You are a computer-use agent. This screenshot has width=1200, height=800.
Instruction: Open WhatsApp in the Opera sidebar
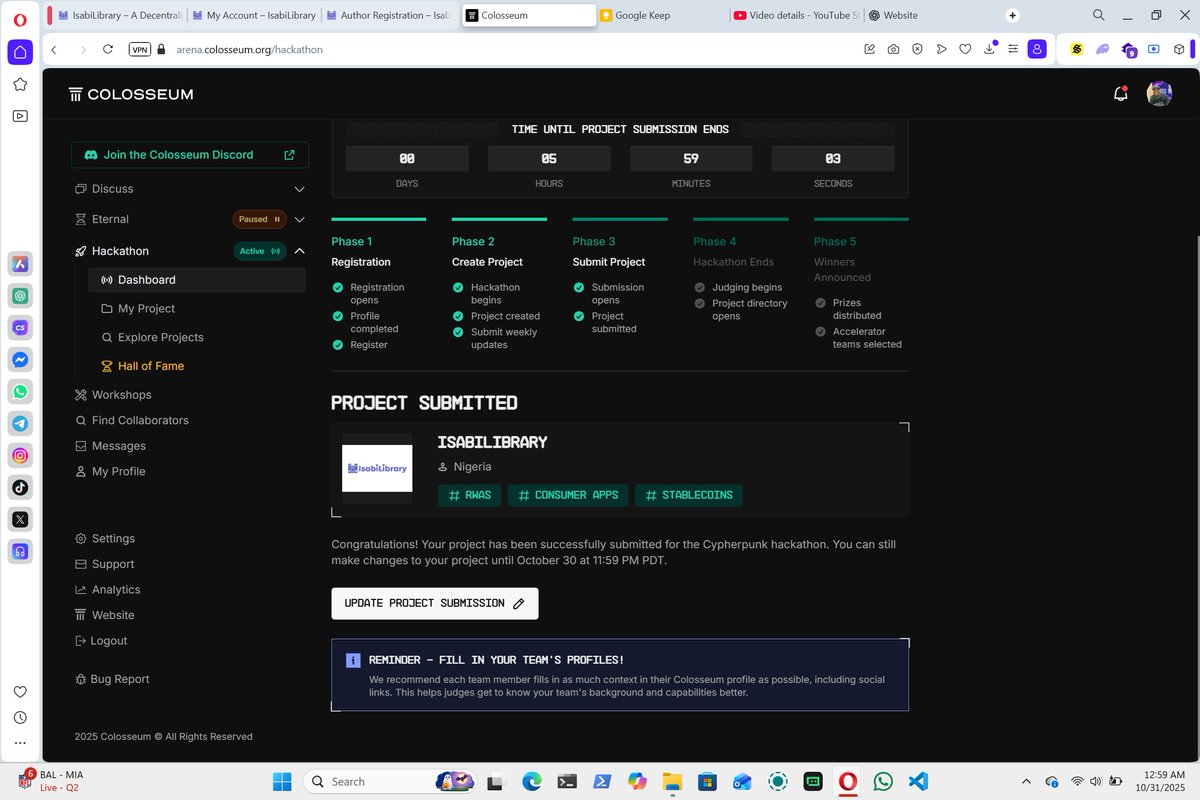coord(20,391)
